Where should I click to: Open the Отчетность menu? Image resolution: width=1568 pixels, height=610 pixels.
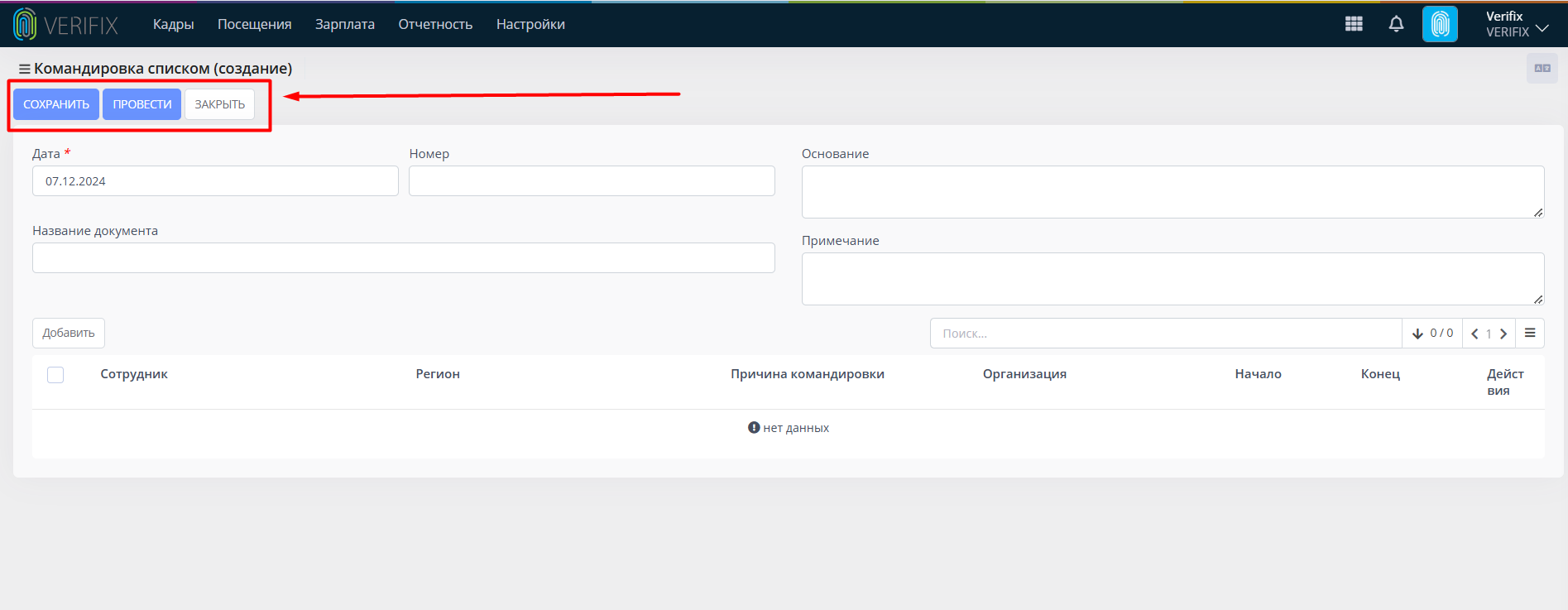[x=435, y=24]
